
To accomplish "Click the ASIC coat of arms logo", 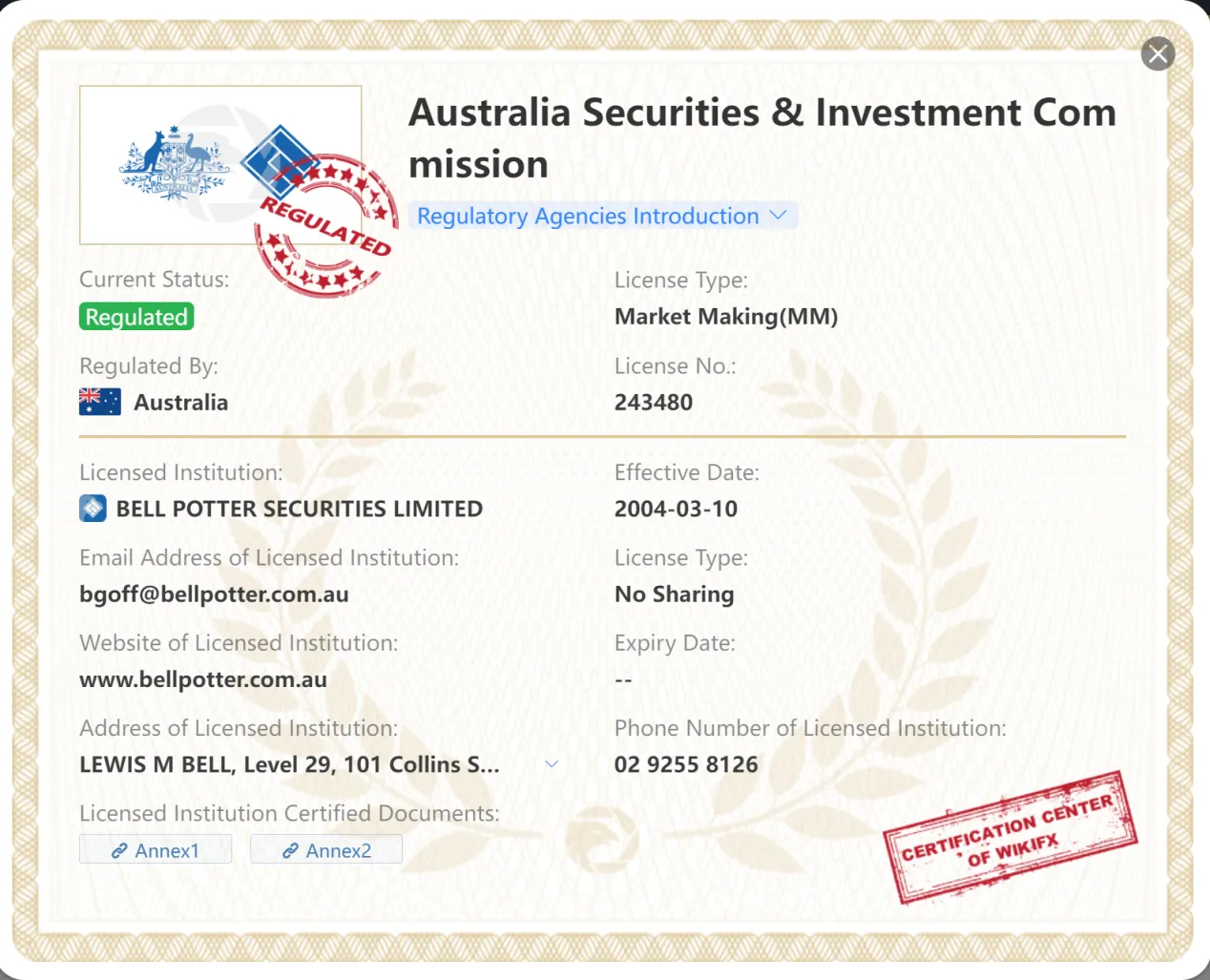I will tap(174, 163).
